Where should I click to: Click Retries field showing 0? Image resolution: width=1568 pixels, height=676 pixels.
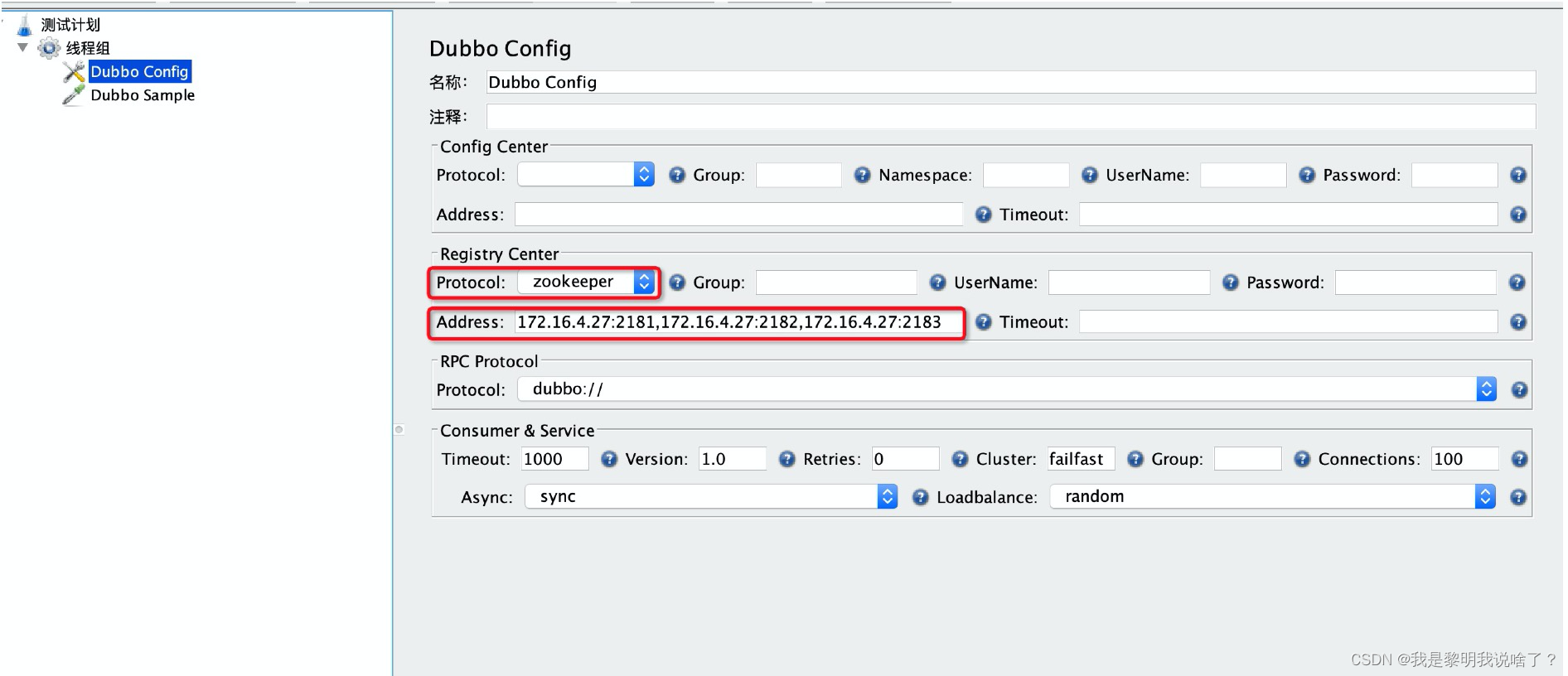coord(906,459)
